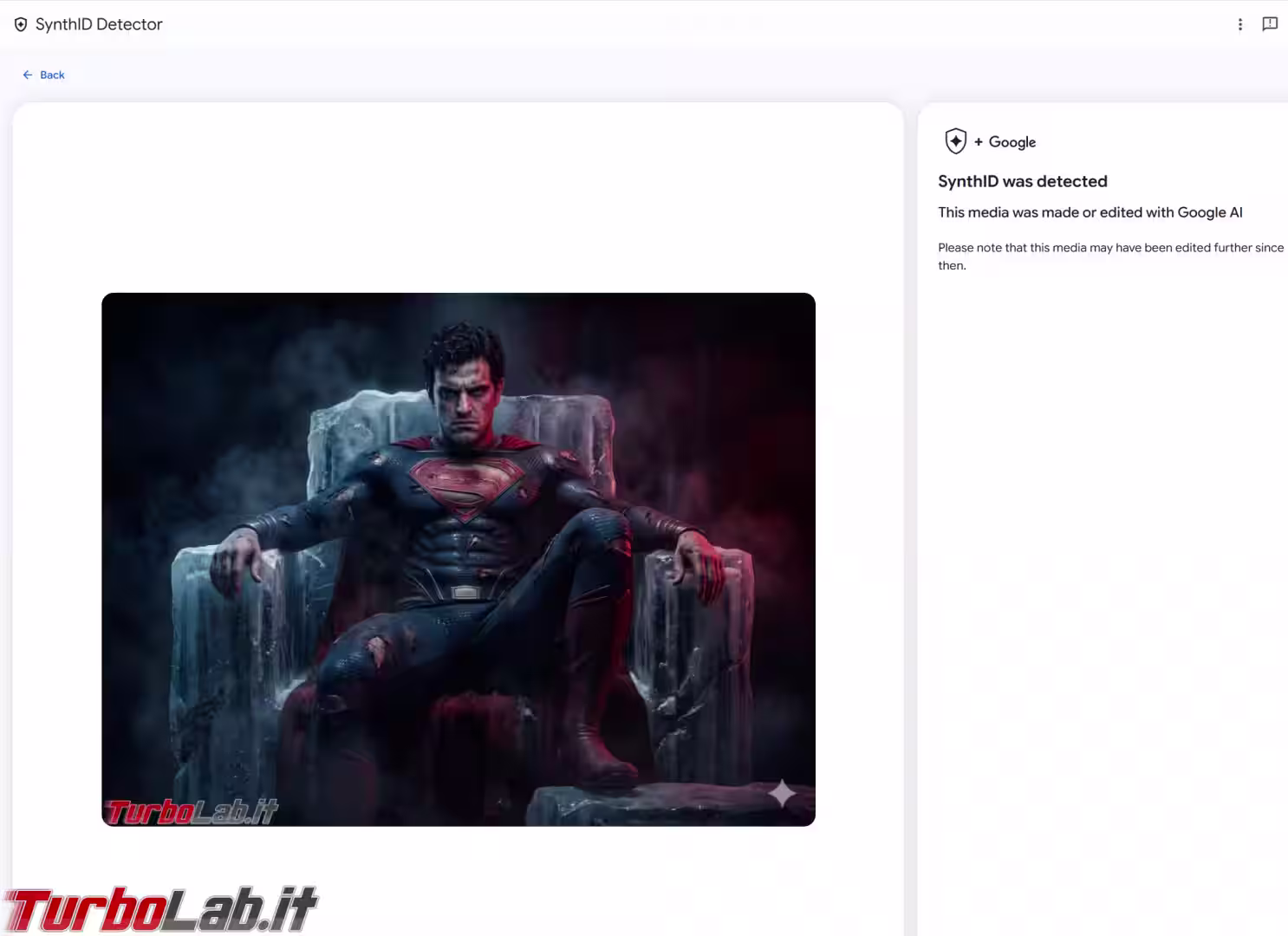
Task: Click the 'SynthID Detector' title text
Action: [x=99, y=24]
